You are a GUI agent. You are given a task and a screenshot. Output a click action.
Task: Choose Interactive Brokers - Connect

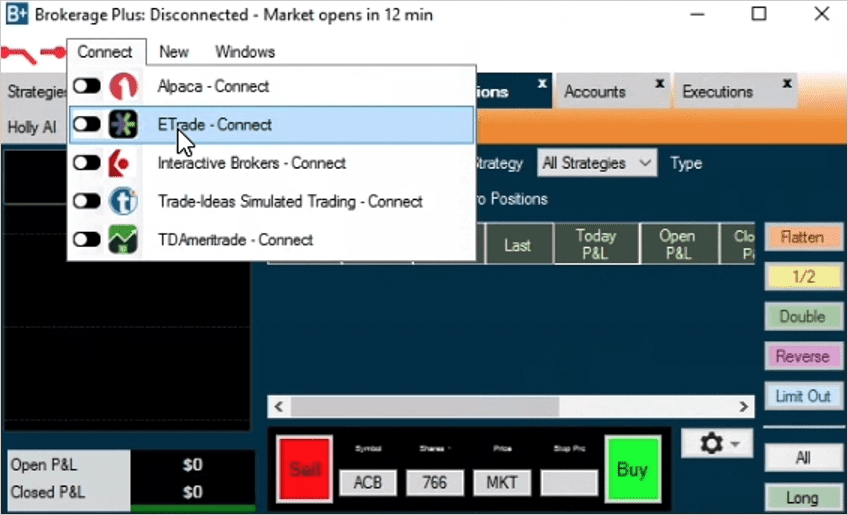point(271,163)
